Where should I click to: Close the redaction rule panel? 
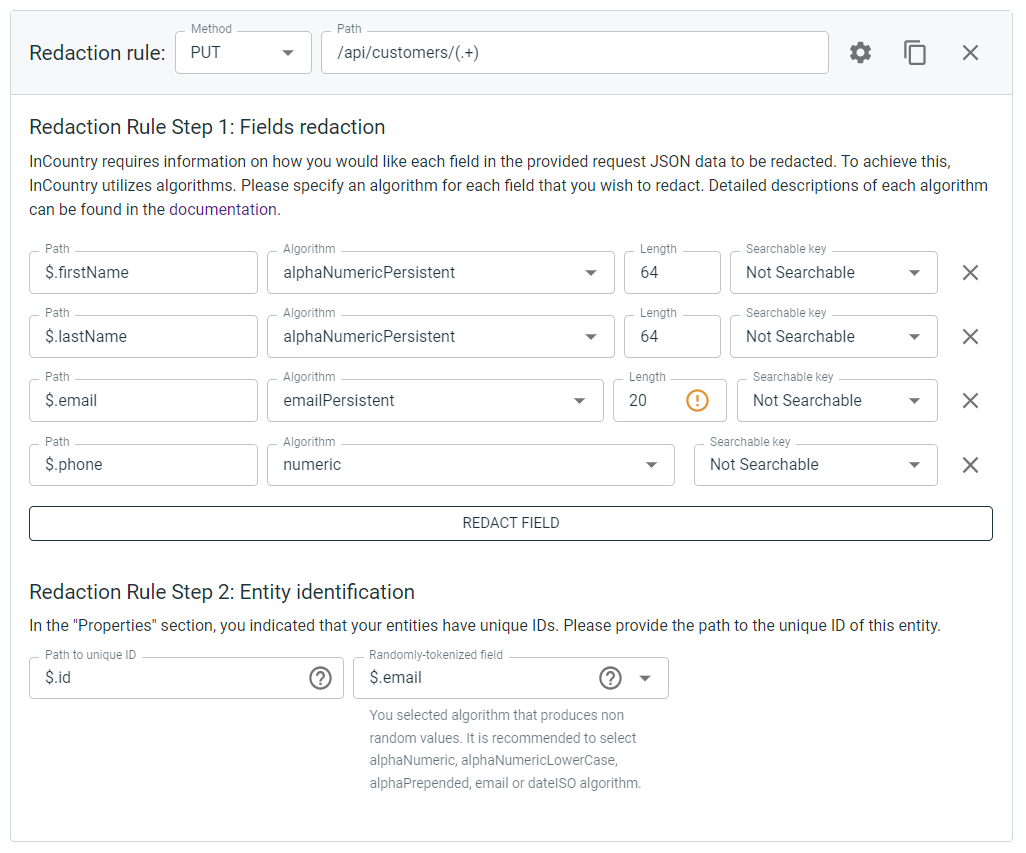(x=970, y=53)
